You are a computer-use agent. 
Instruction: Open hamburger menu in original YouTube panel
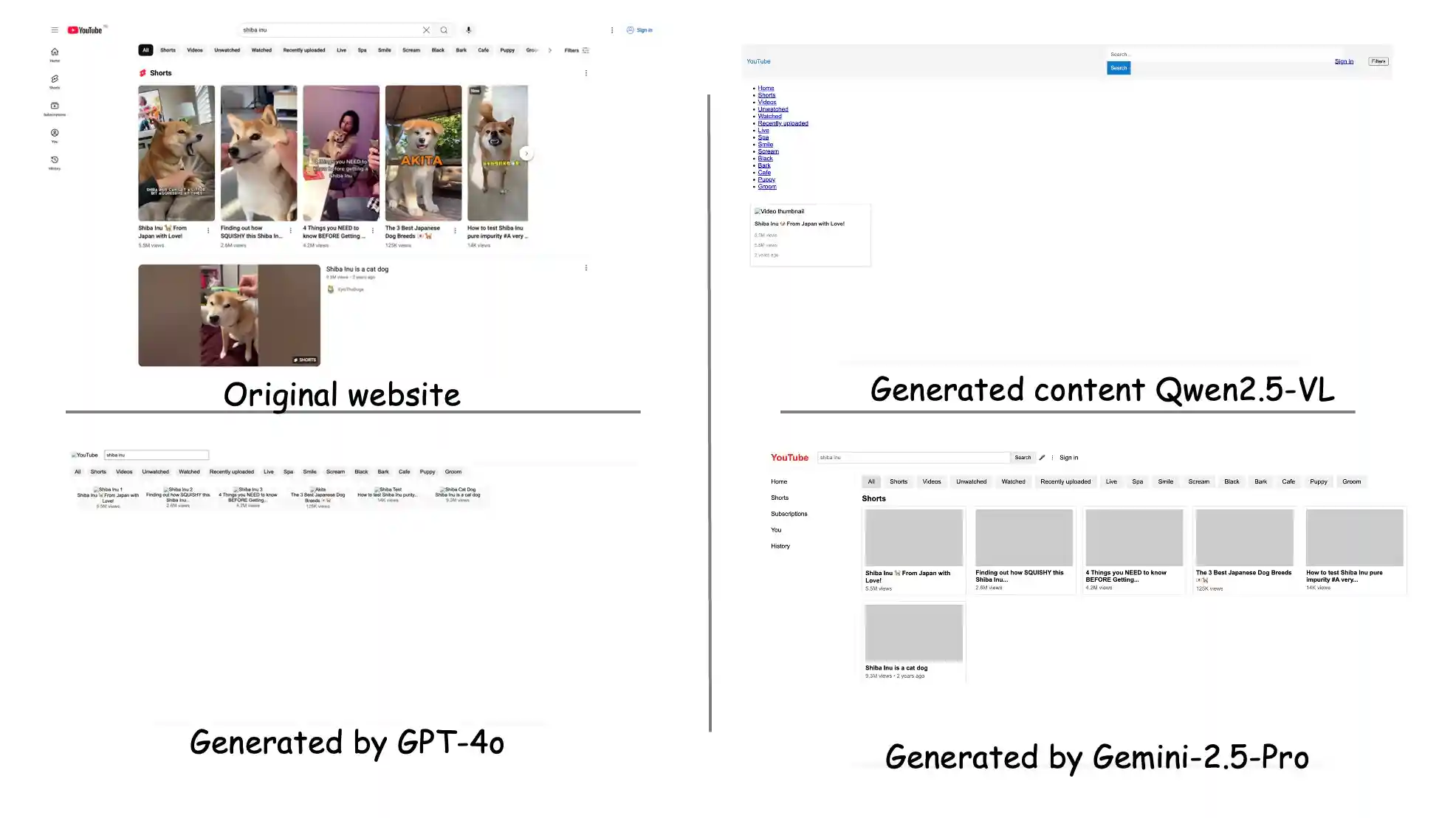tap(55, 30)
